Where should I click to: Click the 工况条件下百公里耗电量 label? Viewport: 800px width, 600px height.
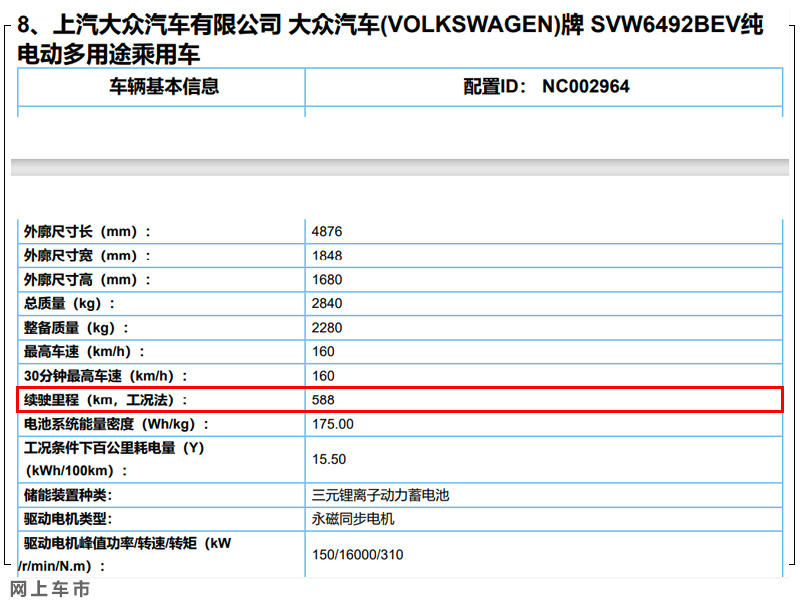[114, 459]
